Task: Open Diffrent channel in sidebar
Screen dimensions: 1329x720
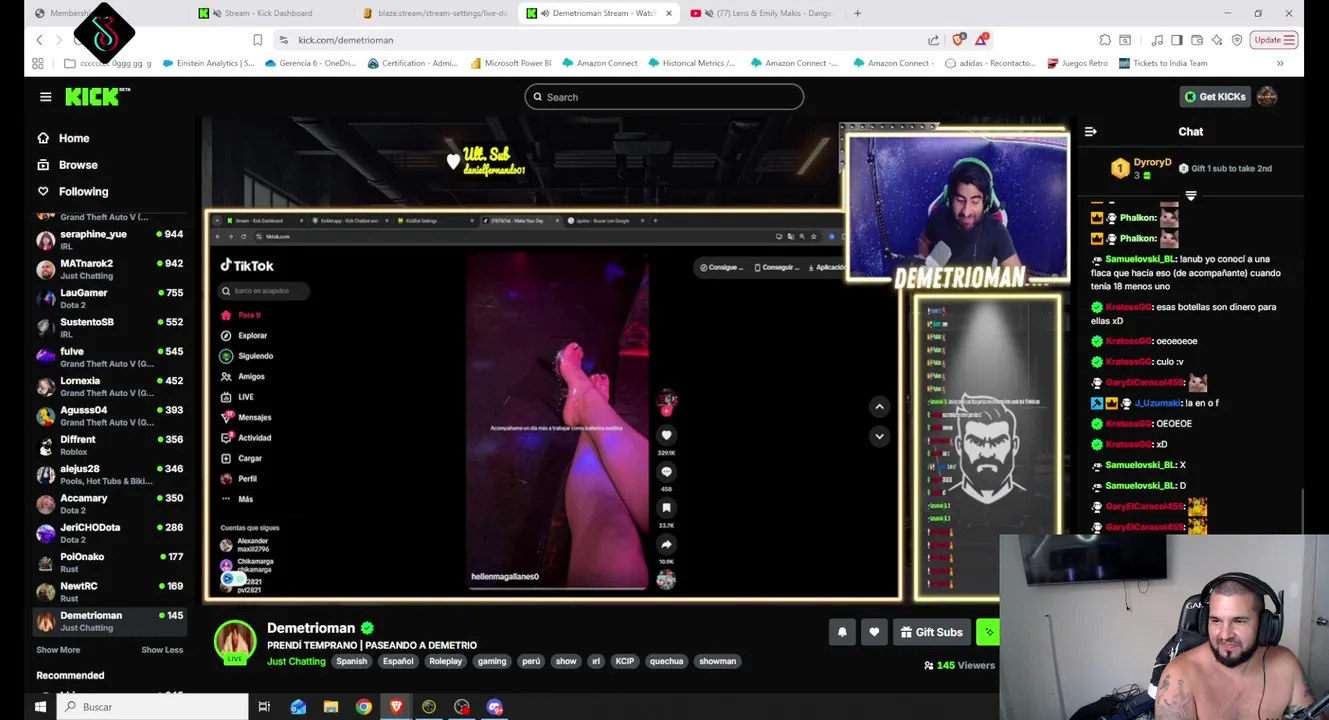Action: [110, 445]
